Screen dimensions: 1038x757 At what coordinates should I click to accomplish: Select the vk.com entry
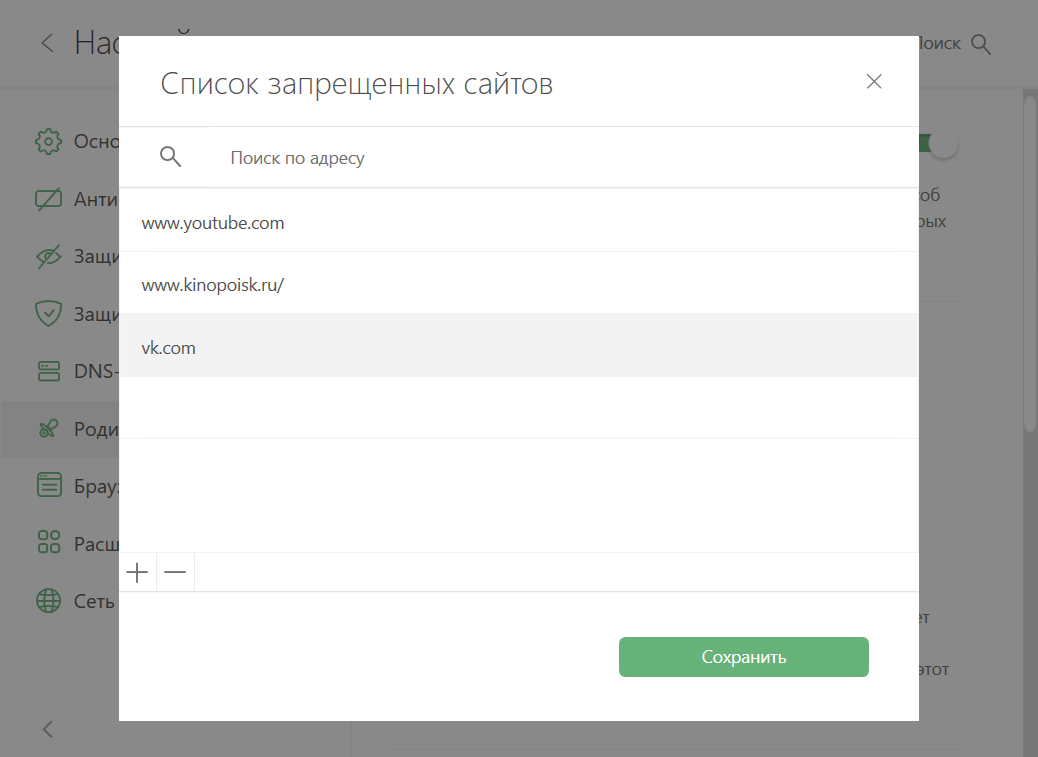518,345
